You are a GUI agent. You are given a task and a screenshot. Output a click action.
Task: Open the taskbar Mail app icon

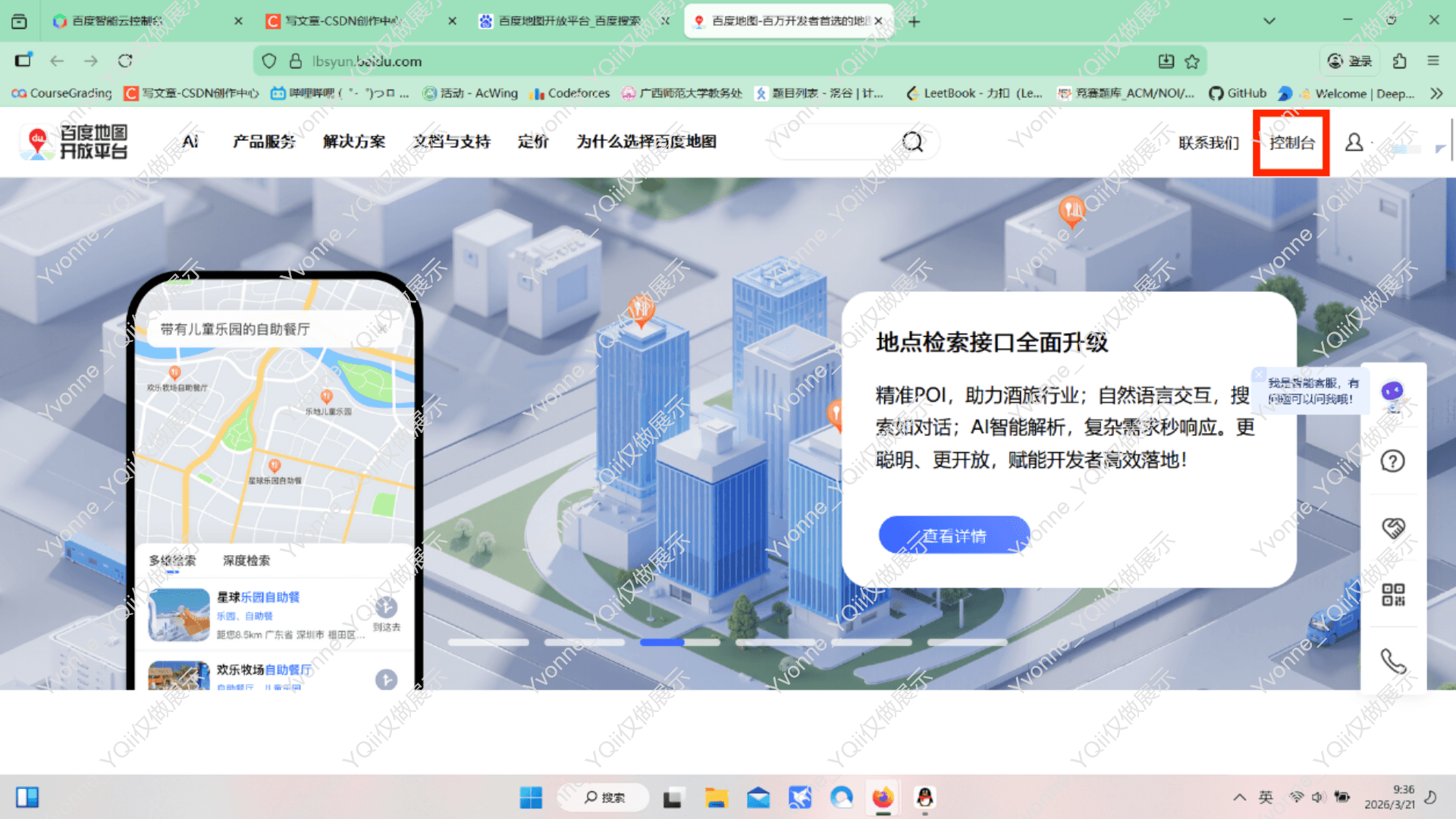click(758, 798)
